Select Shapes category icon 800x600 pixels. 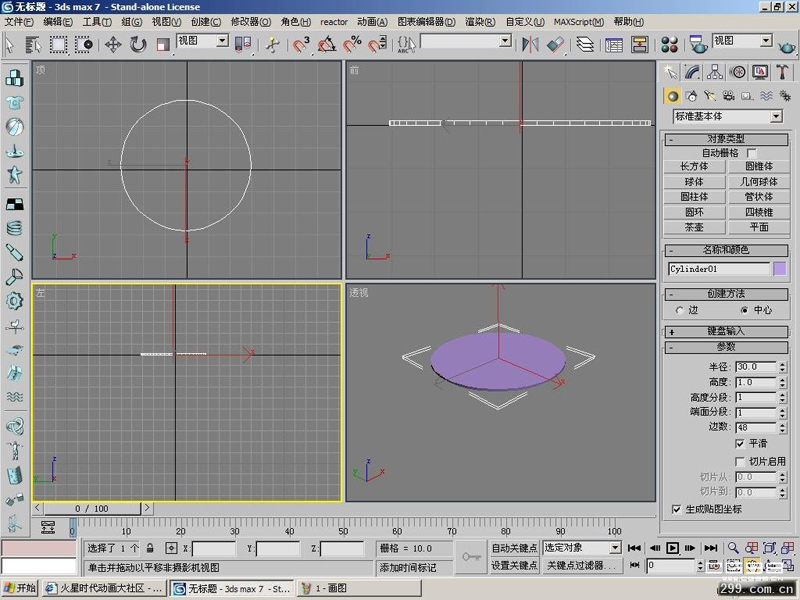tap(691, 96)
